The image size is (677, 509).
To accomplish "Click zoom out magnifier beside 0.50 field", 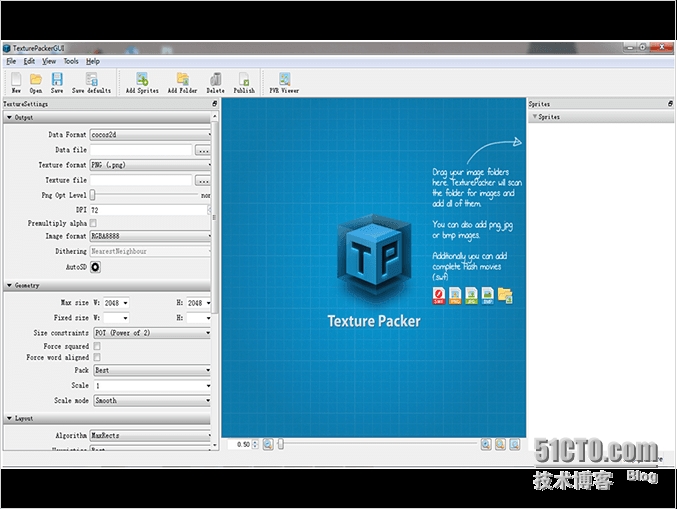I will point(268,444).
